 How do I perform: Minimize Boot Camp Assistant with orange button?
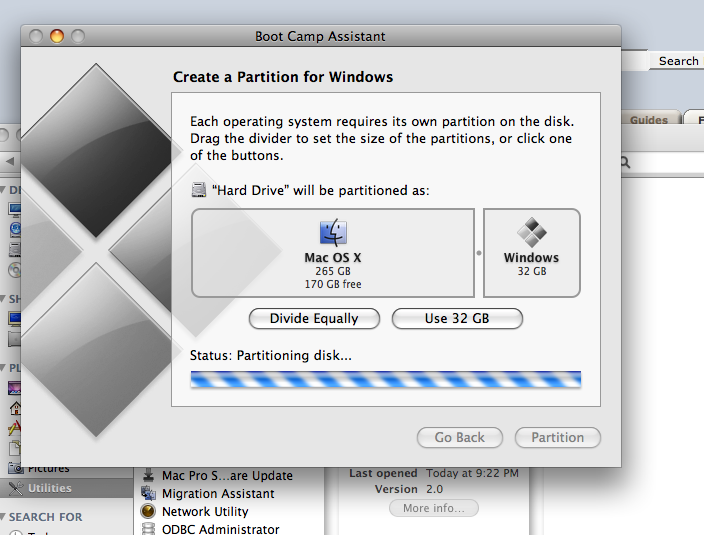point(57,36)
